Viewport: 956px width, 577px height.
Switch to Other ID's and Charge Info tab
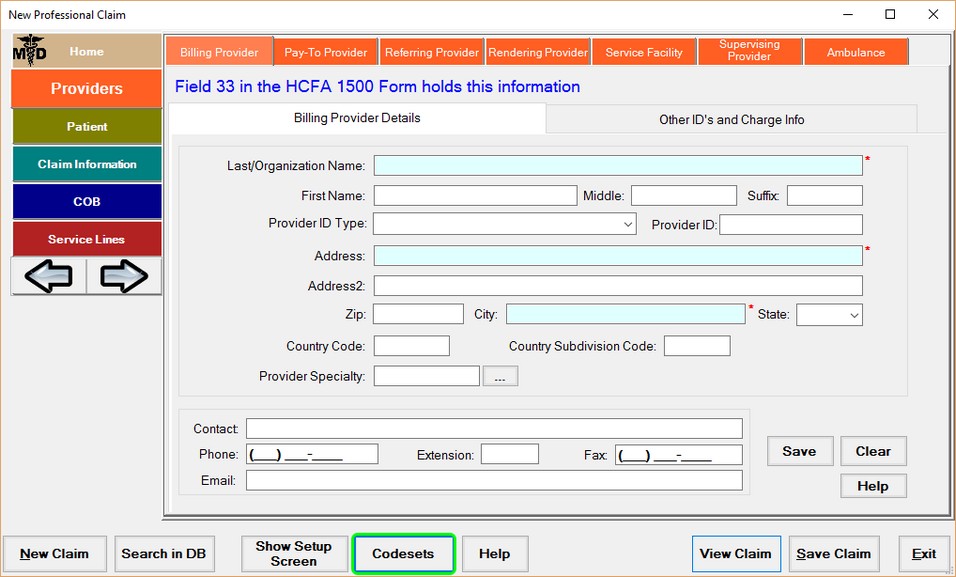coord(731,119)
